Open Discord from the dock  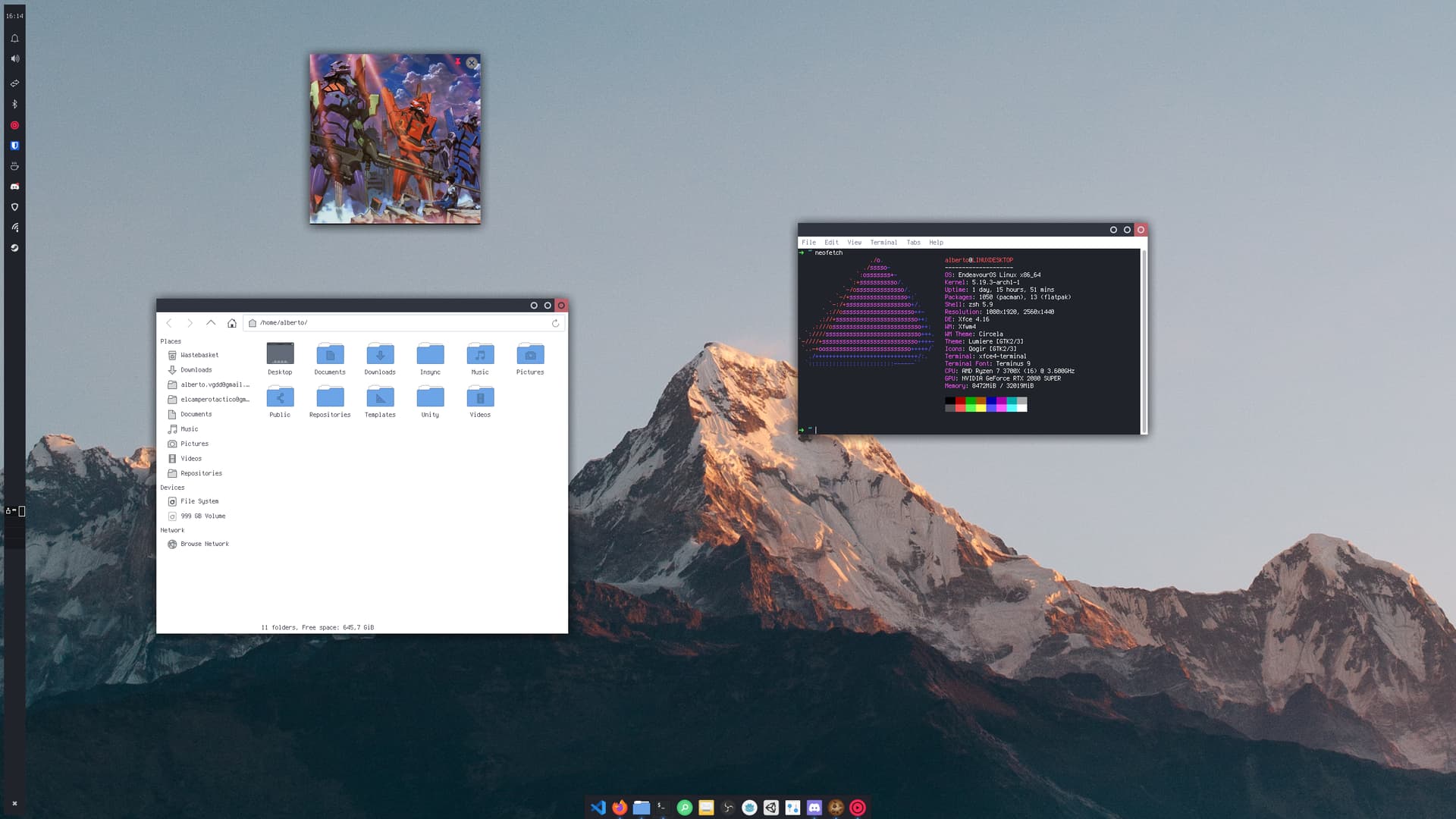[x=814, y=808]
